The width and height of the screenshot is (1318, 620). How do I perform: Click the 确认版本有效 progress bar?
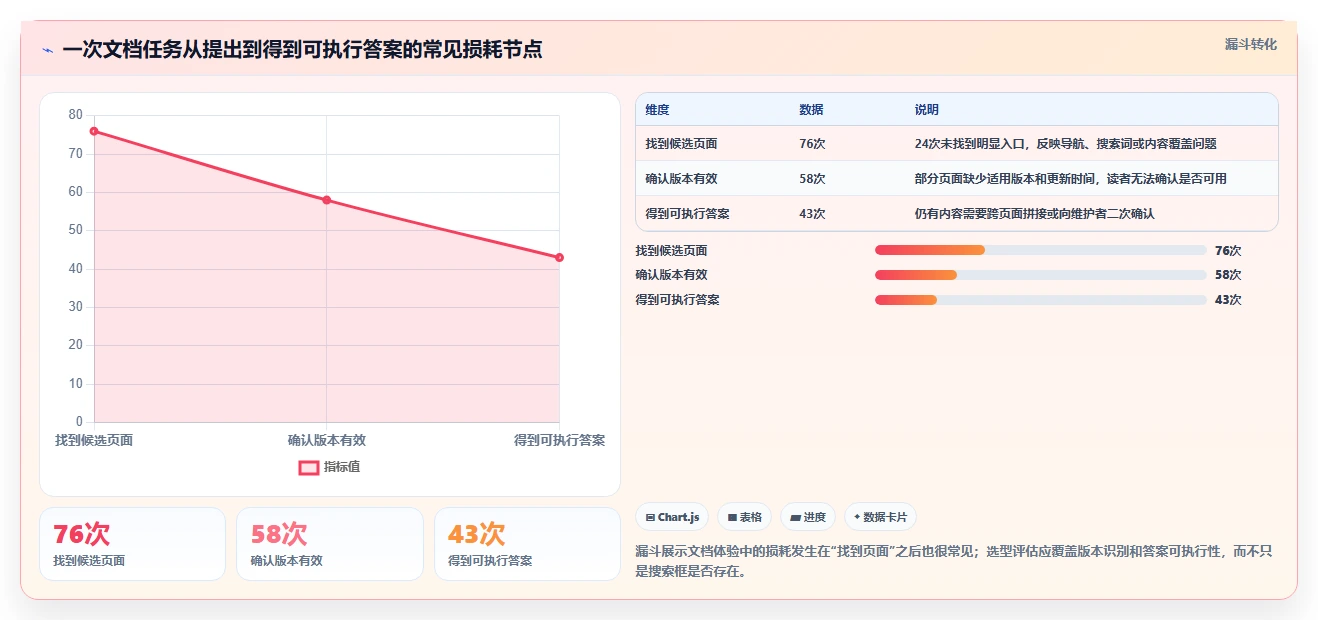(1040, 275)
